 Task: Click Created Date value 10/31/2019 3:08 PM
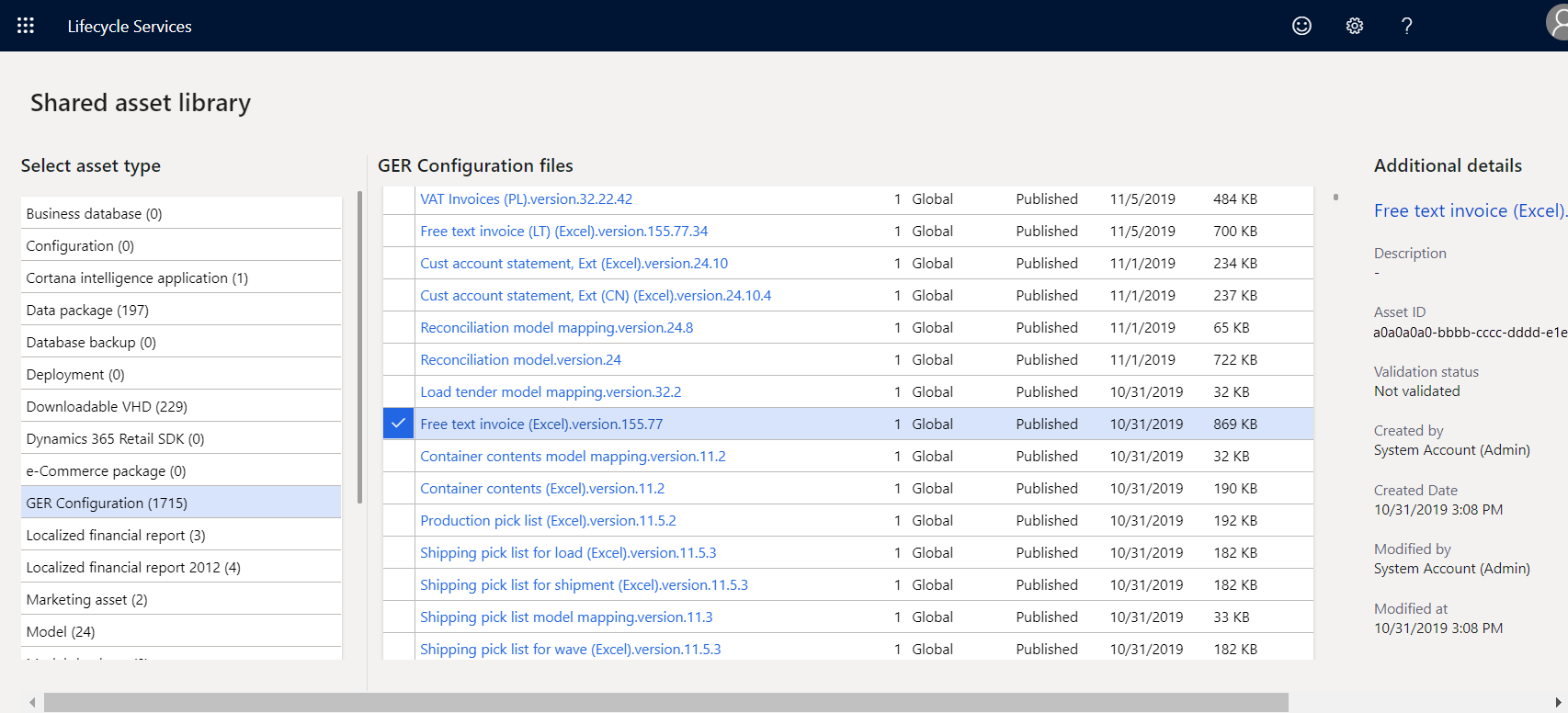[x=1438, y=509]
